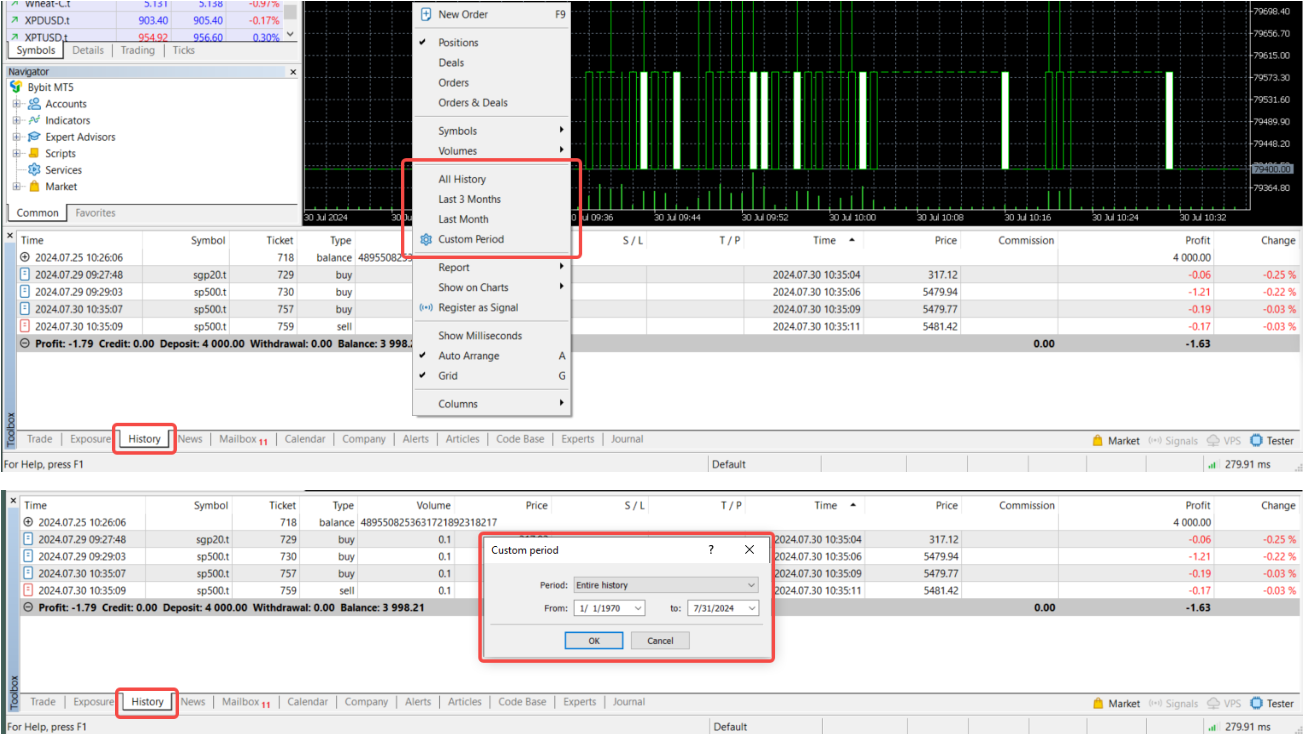Choose Last 3 Months from context menu
The image size is (1303, 736).
pyautogui.click(x=469, y=199)
